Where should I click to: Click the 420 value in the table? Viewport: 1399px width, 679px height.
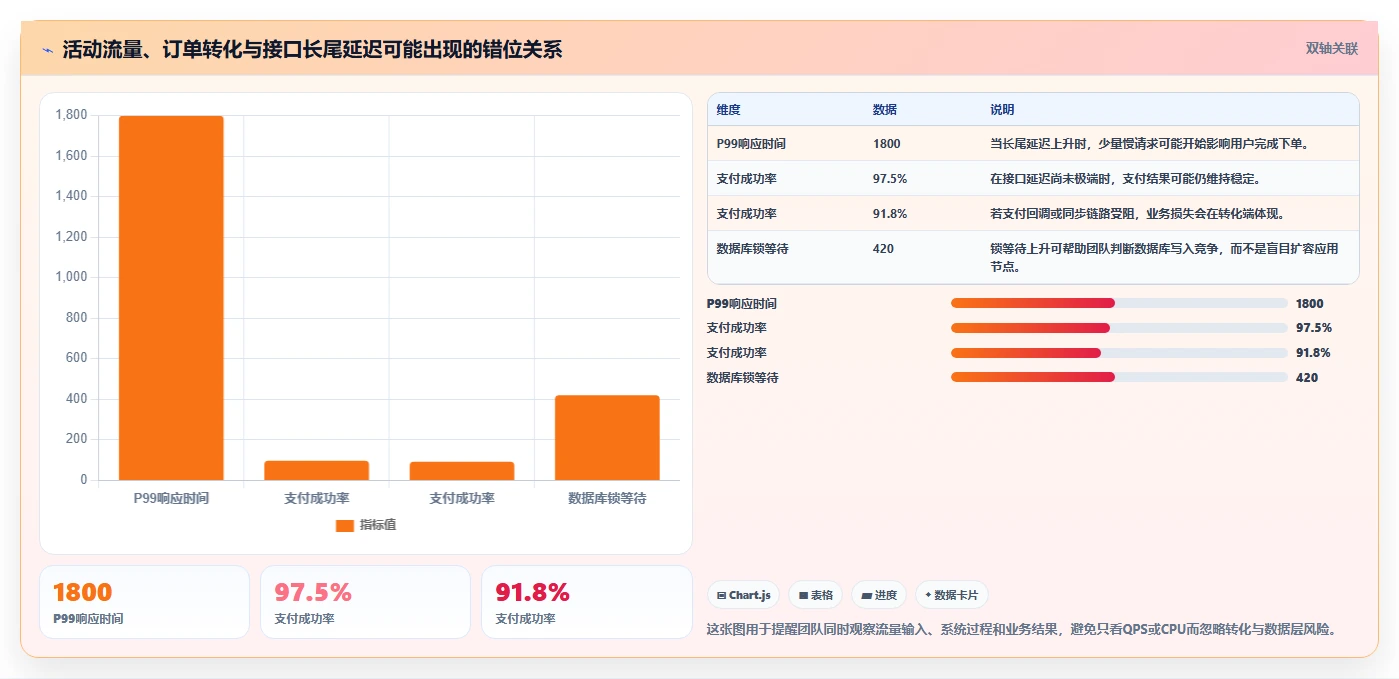[883, 249]
